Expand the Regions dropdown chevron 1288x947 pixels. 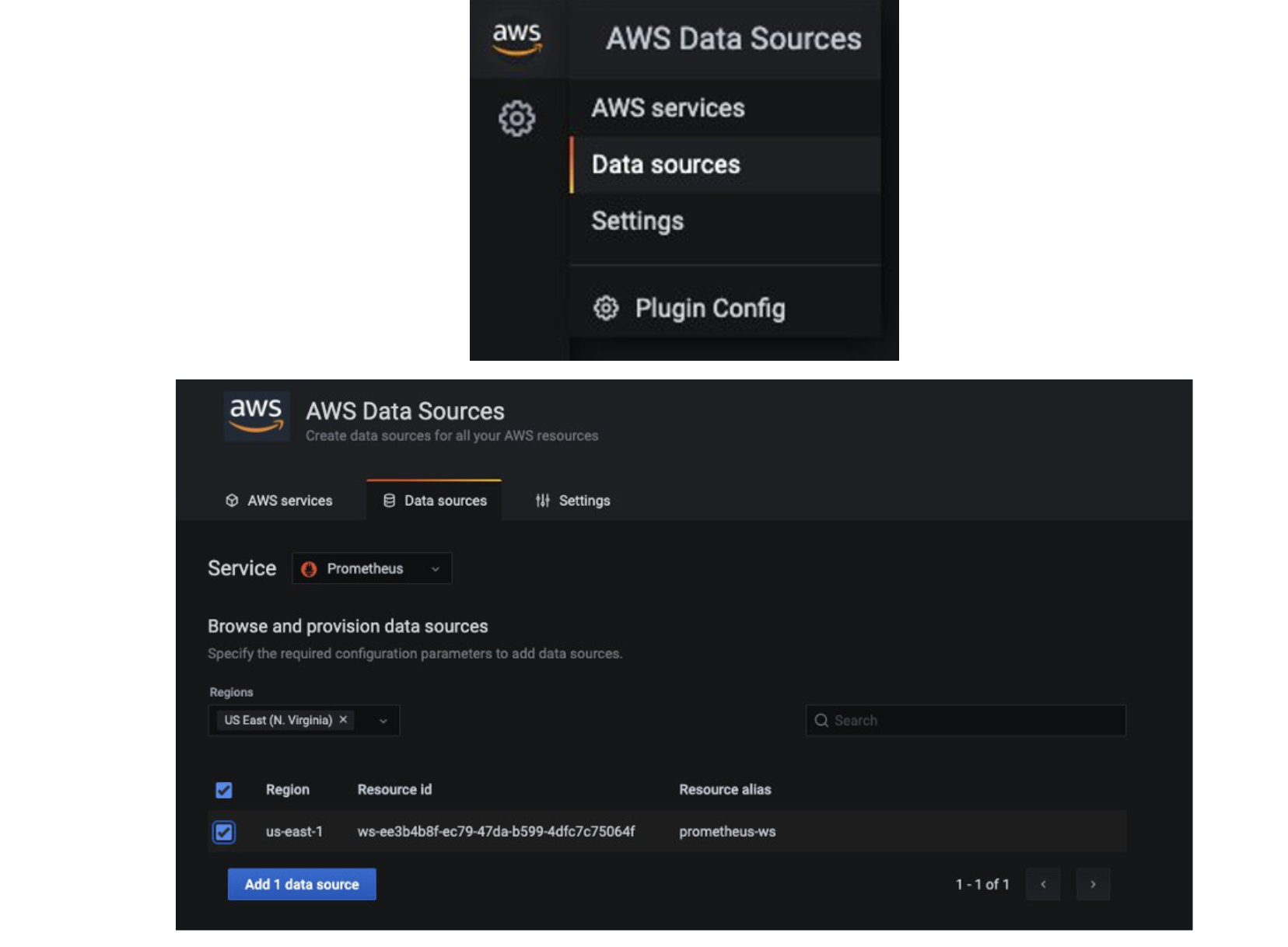click(x=383, y=721)
